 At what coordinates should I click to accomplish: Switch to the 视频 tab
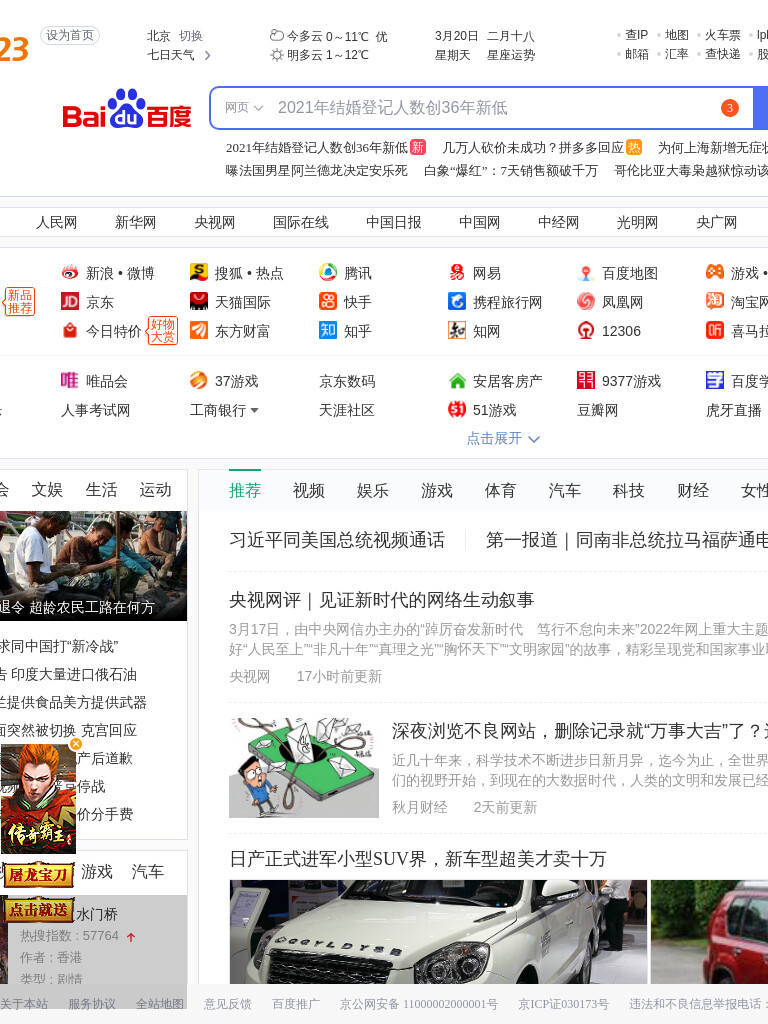pos(309,490)
